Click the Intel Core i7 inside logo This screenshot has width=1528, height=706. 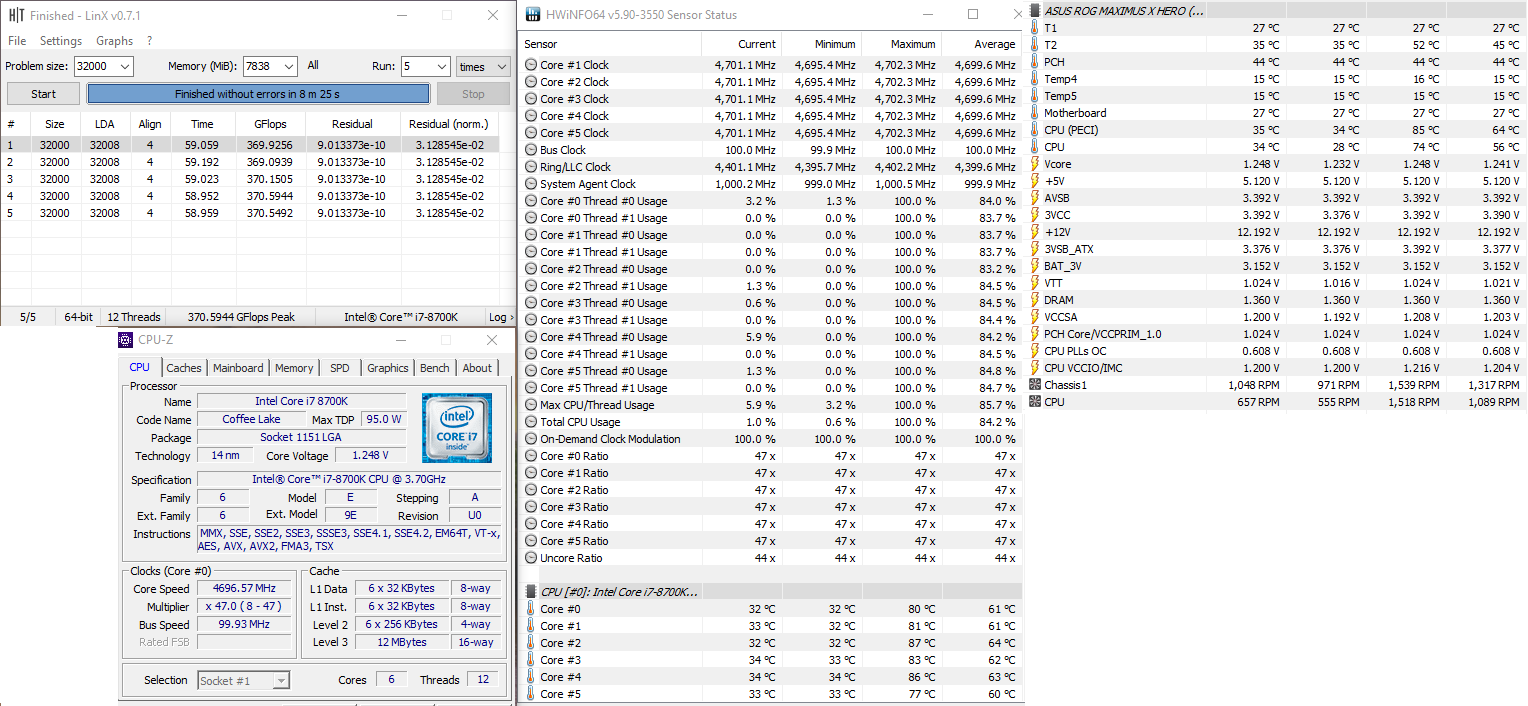point(457,428)
